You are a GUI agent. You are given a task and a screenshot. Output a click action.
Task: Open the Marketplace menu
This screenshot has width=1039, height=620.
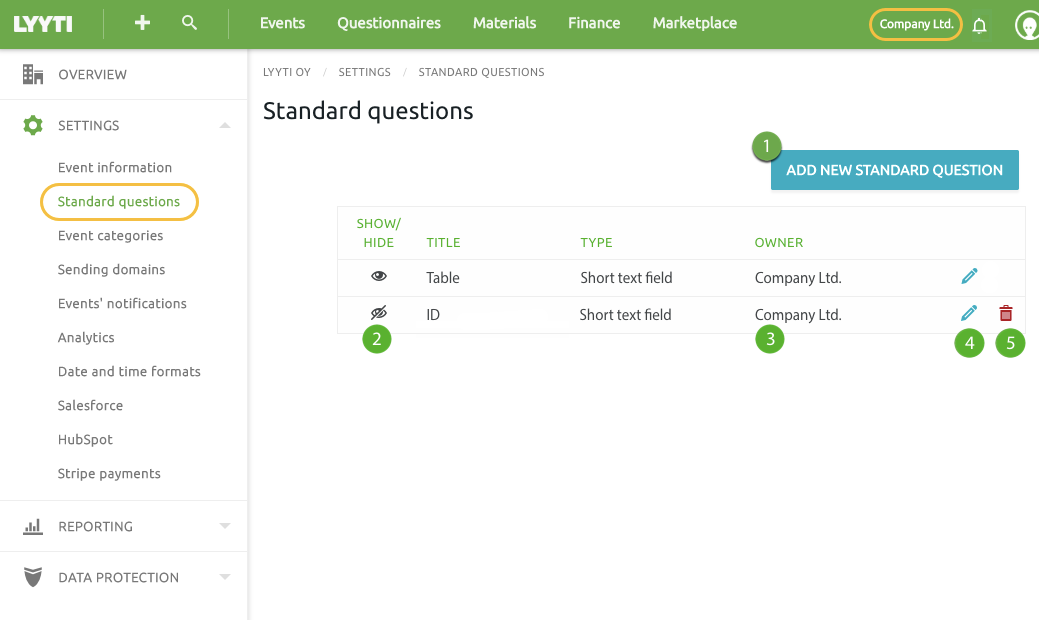pos(694,23)
